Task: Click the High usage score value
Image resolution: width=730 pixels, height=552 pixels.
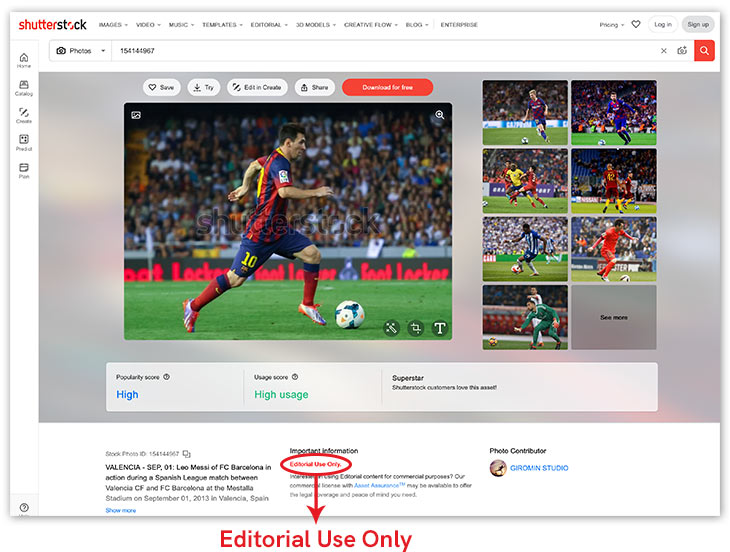Action: 281,395
